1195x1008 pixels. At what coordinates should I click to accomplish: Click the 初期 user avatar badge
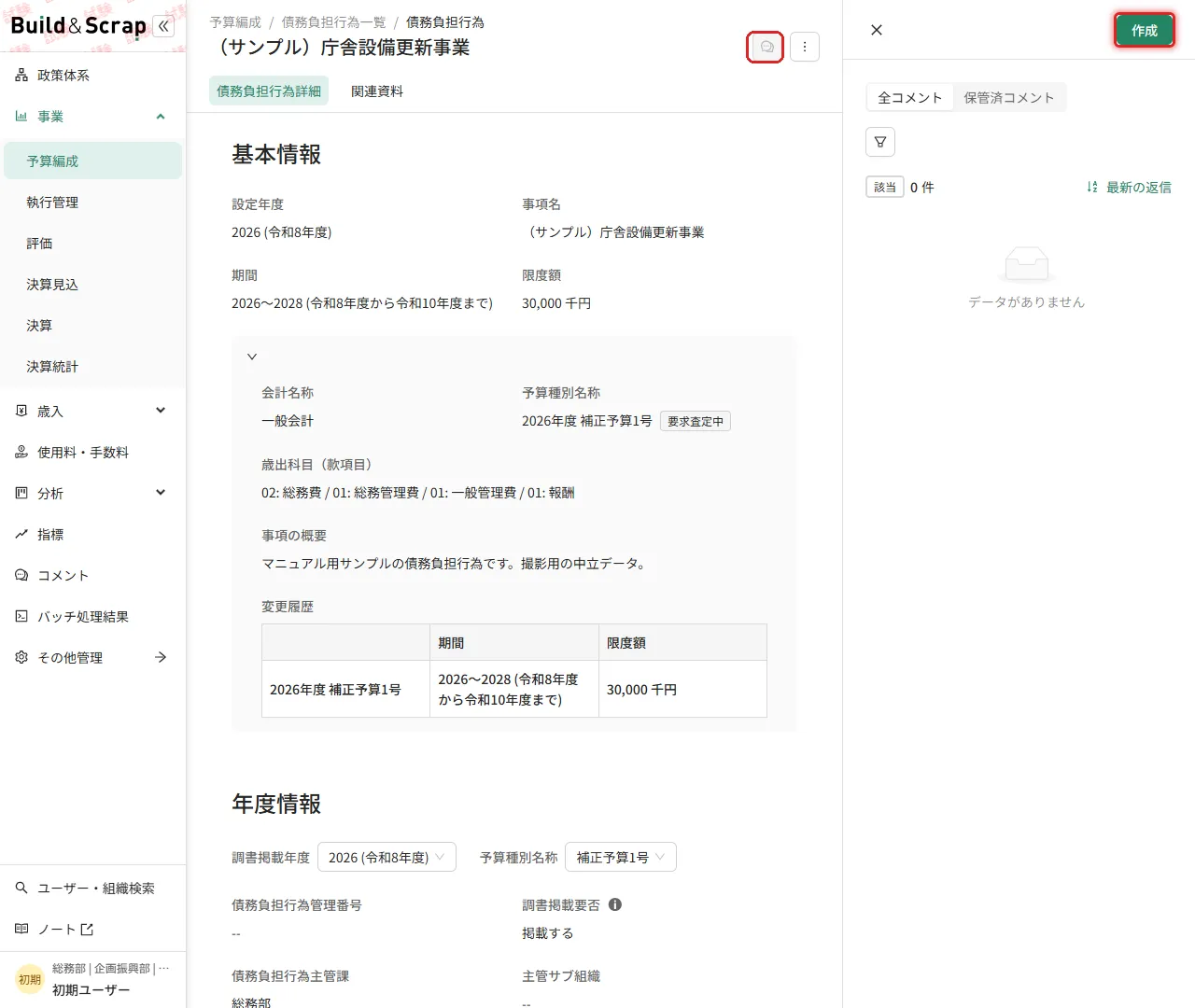pyautogui.click(x=30, y=979)
